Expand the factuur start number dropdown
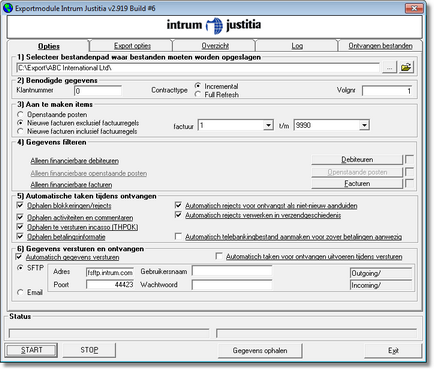Viewport: 434px width, 370px height. (268, 125)
